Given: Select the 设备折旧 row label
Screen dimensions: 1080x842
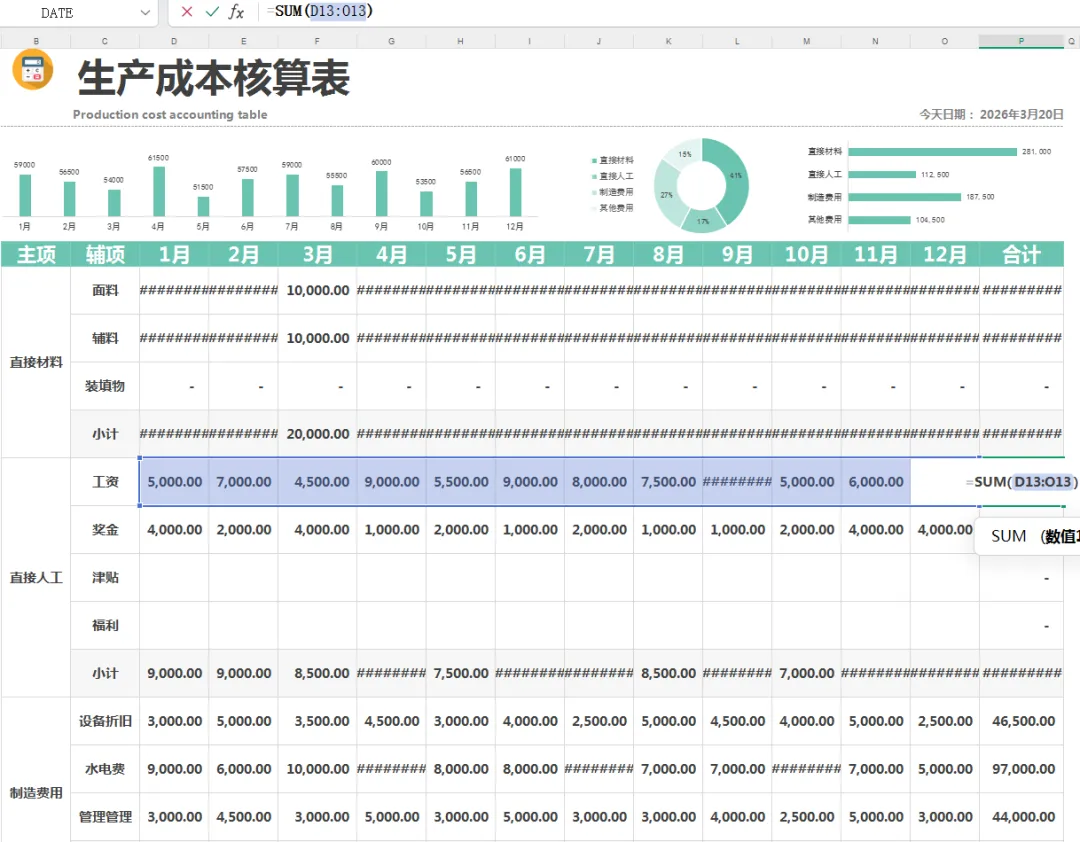Looking at the screenshot, I should (x=105, y=721).
